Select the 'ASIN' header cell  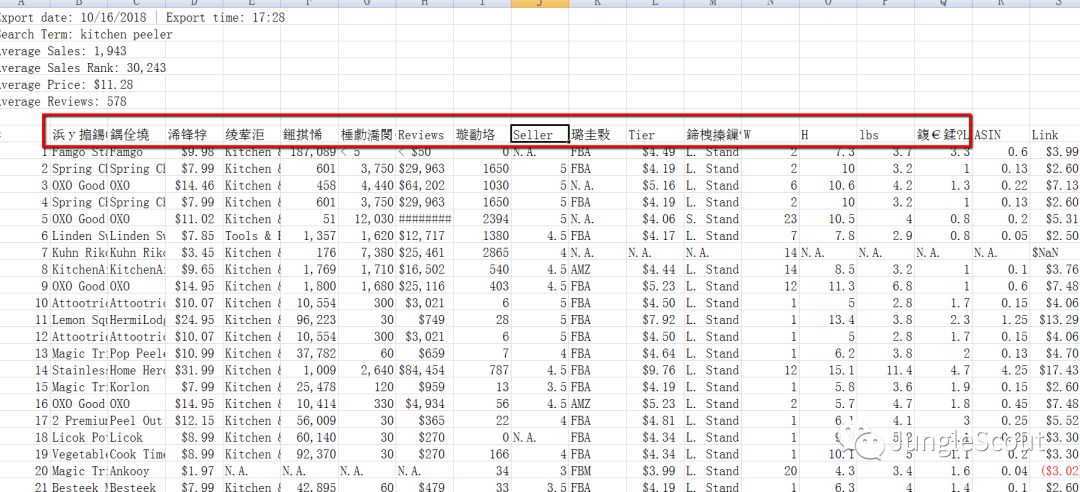pos(1000,135)
